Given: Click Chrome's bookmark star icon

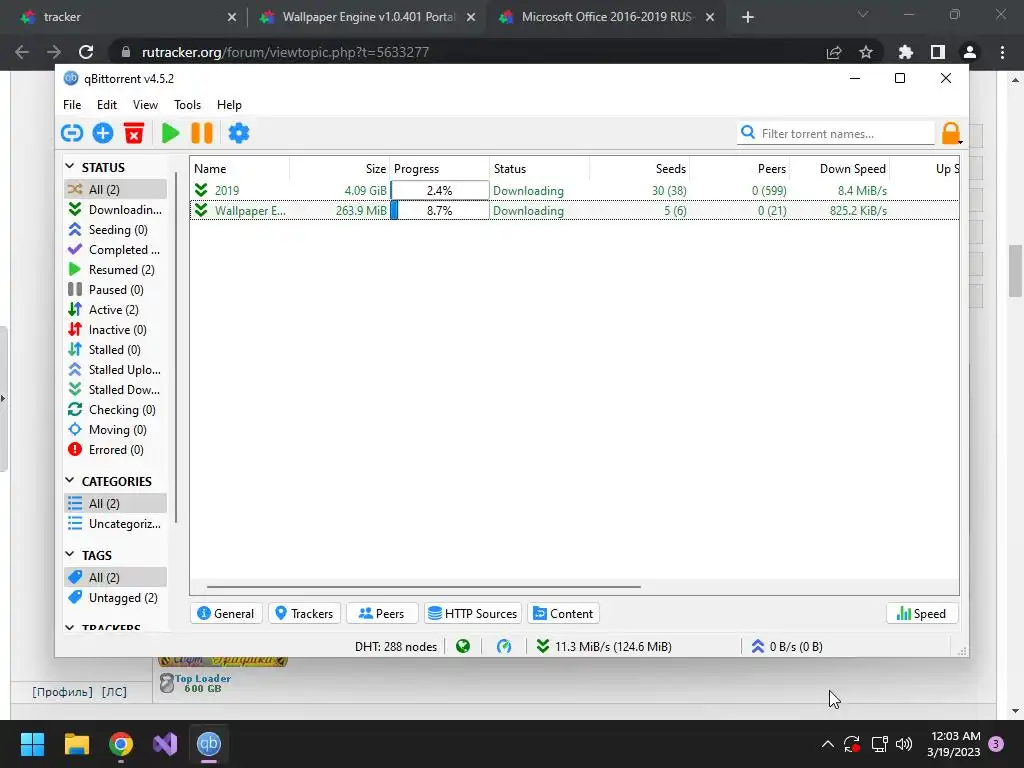Looking at the screenshot, I should [866, 52].
